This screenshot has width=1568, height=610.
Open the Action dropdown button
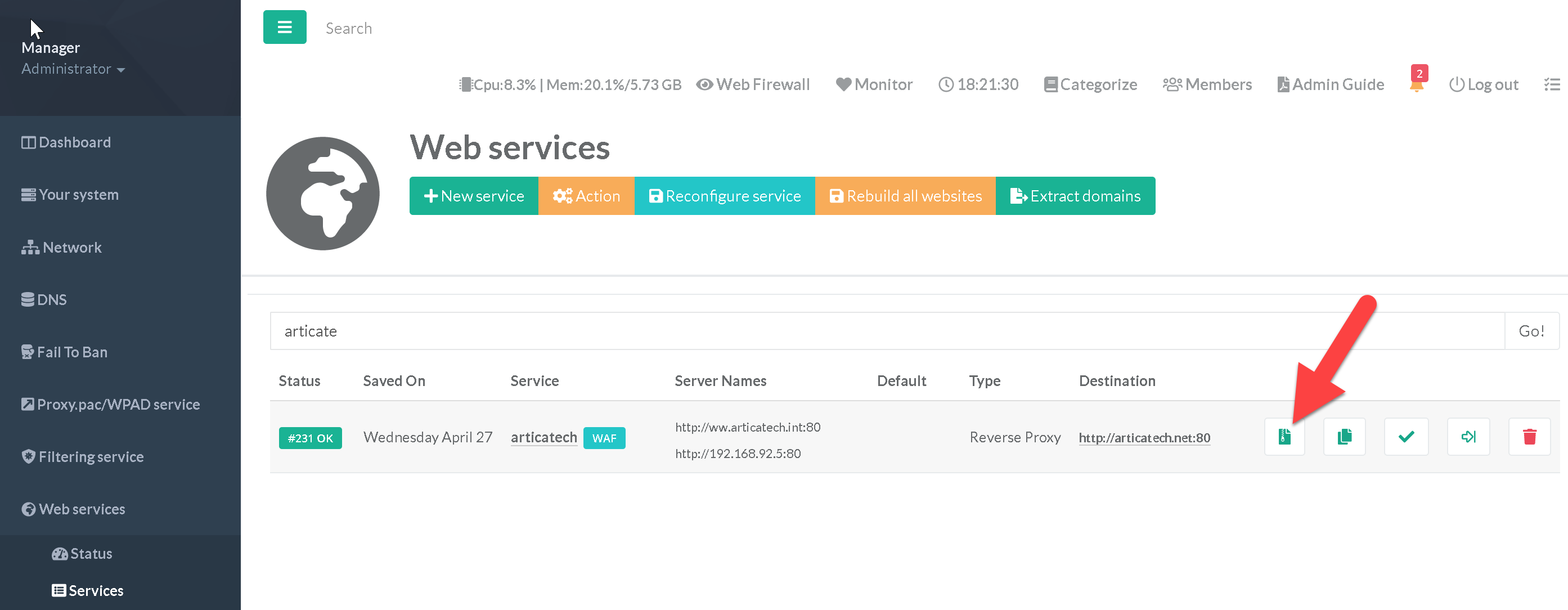[586, 196]
